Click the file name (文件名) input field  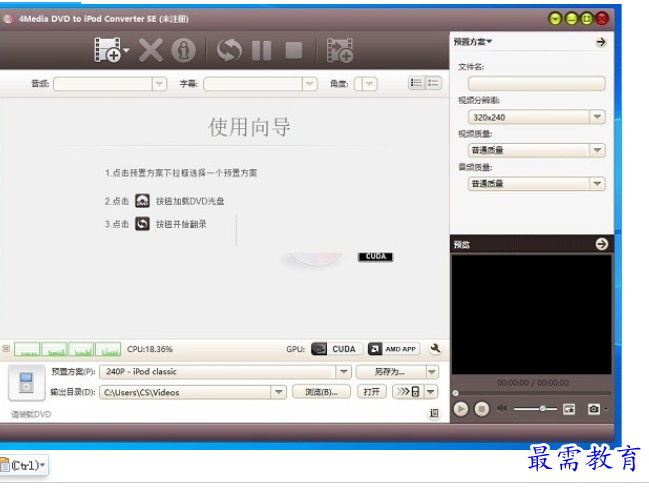click(x=536, y=84)
